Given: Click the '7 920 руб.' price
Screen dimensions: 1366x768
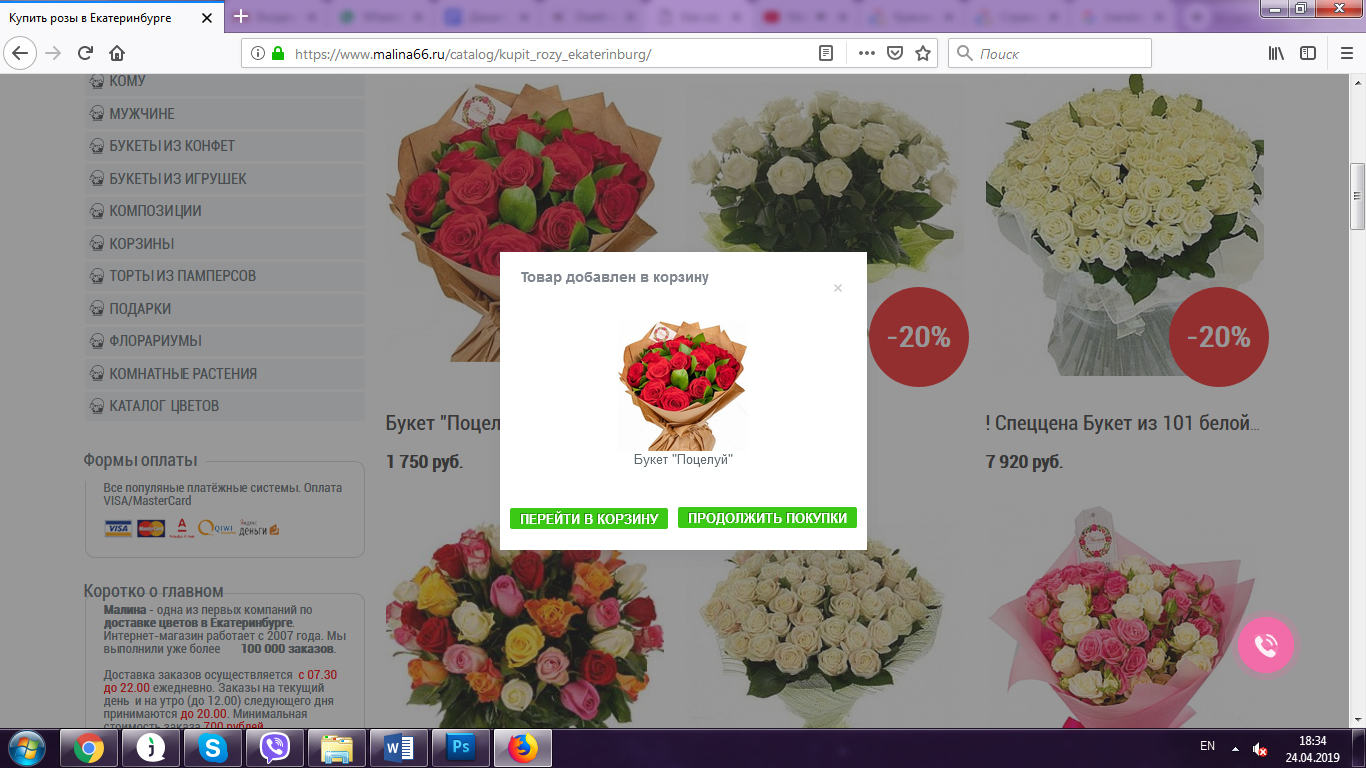Looking at the screenshot, I should point(1024,462).
